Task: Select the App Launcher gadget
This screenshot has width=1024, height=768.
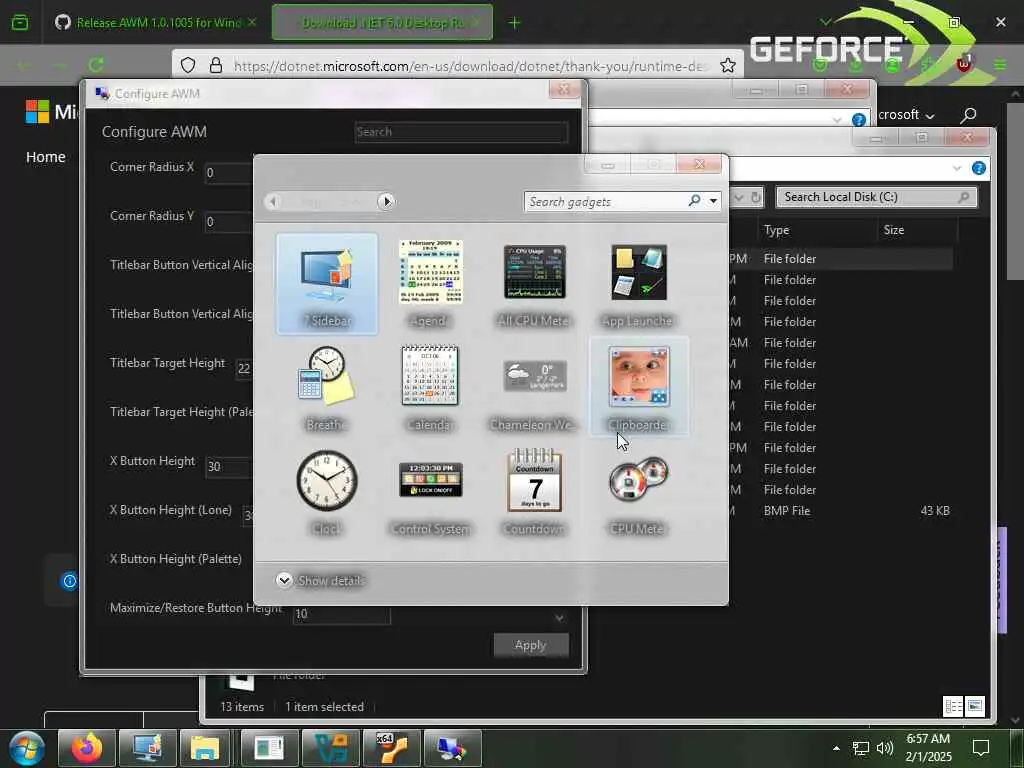Action: click(638, 284)
